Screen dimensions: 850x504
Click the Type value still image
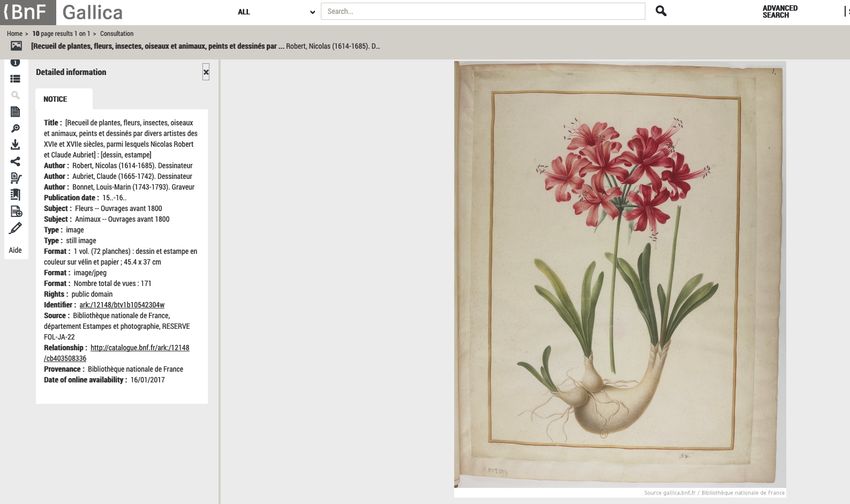(81, 241)
